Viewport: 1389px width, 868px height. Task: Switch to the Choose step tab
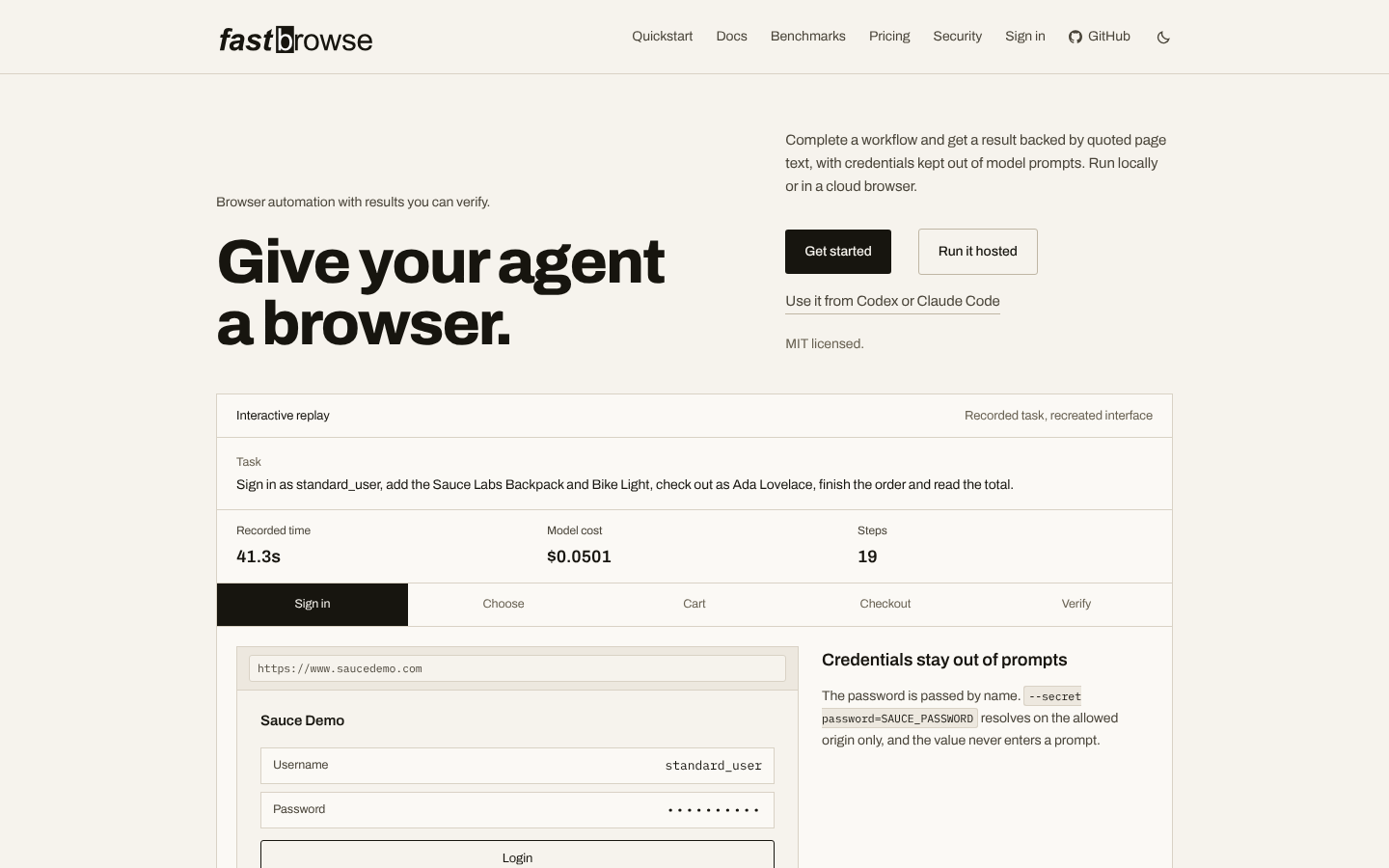pos(504,605)
